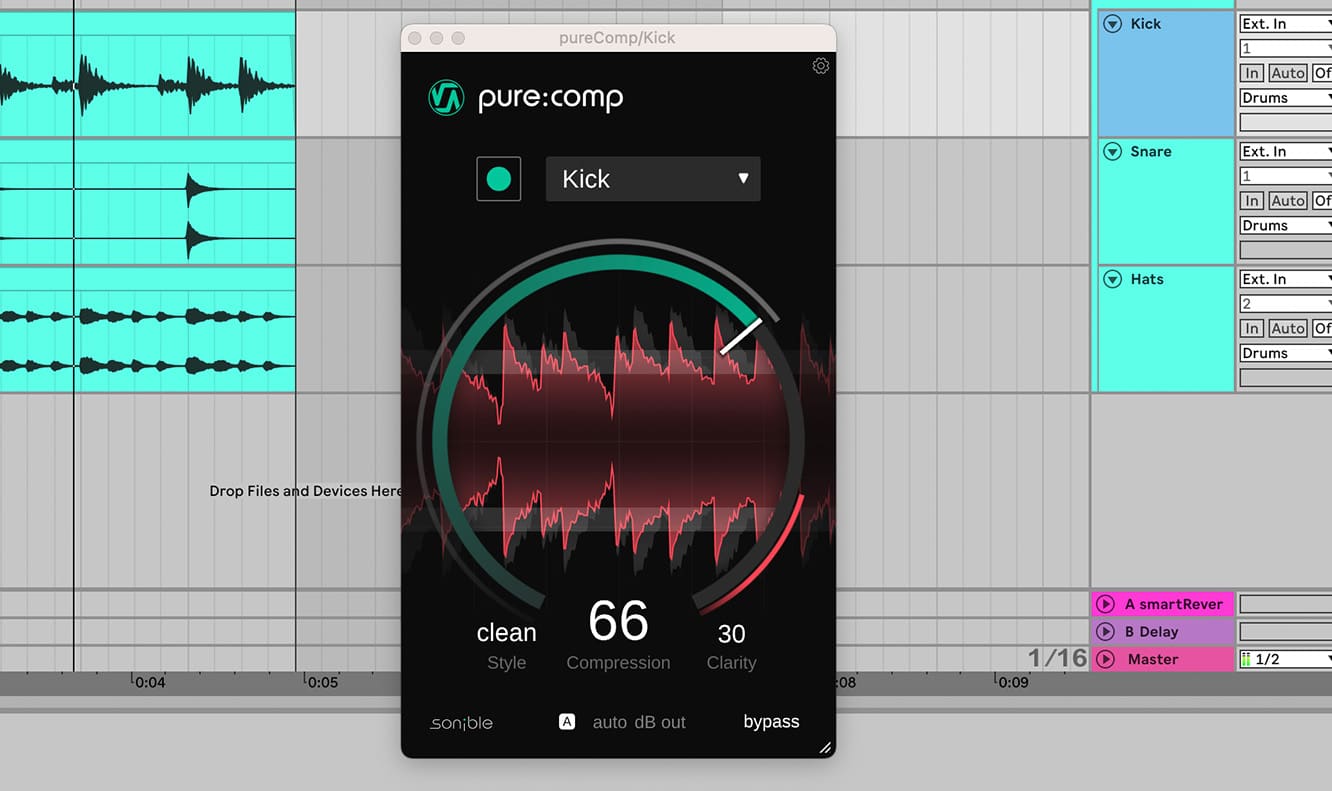Open Kick track input channel 1 dropdown
Screen dimensions: 1332x791
(1286, 48)
